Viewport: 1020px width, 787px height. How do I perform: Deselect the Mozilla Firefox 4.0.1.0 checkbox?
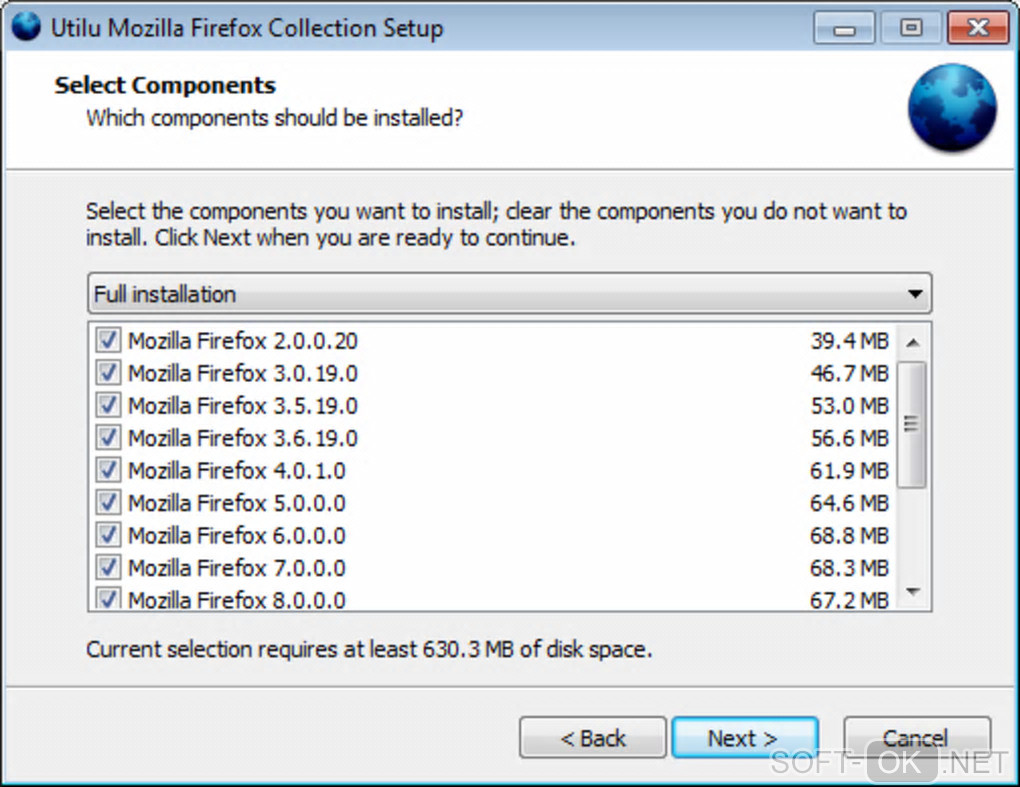(107, 470)
